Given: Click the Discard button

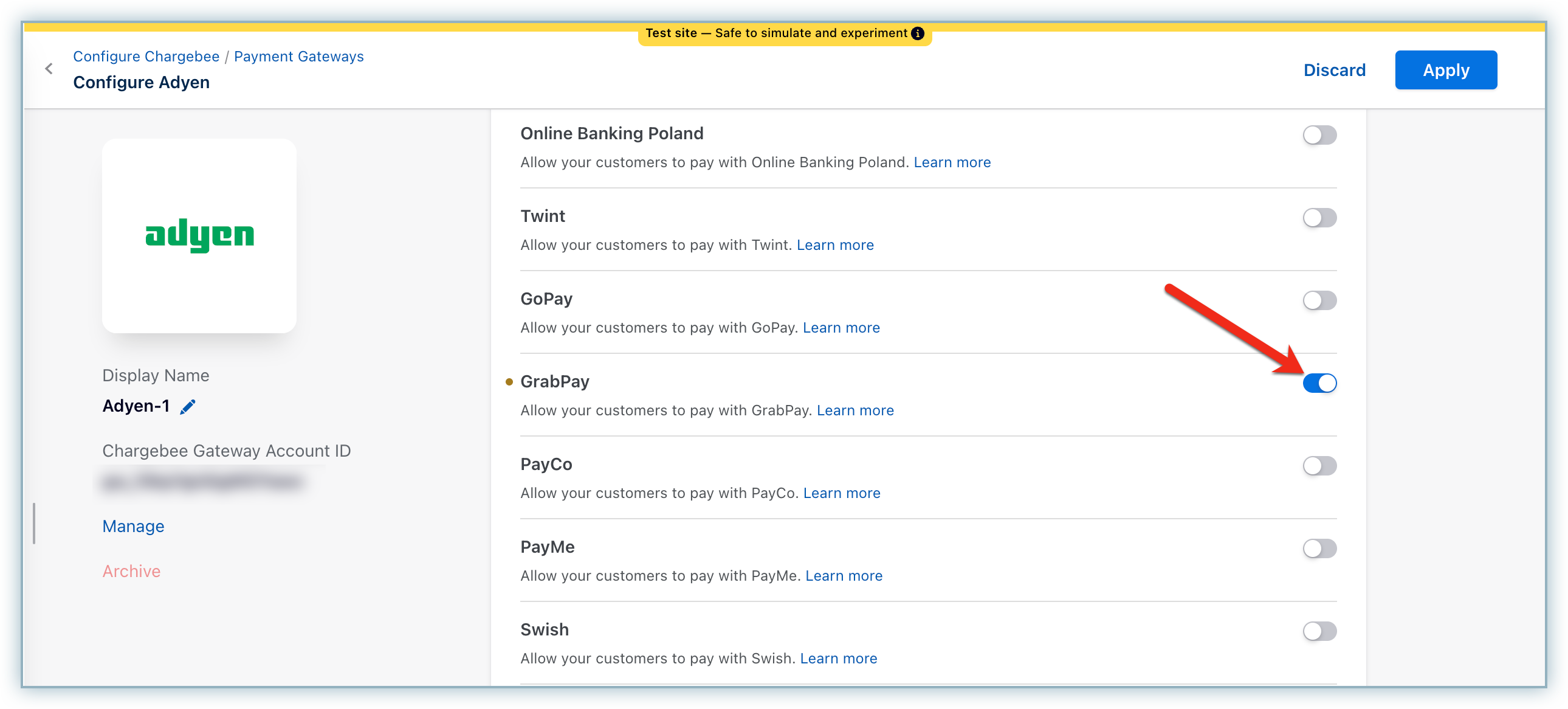Looking at the screenshot, I should tap(1334, 70).
